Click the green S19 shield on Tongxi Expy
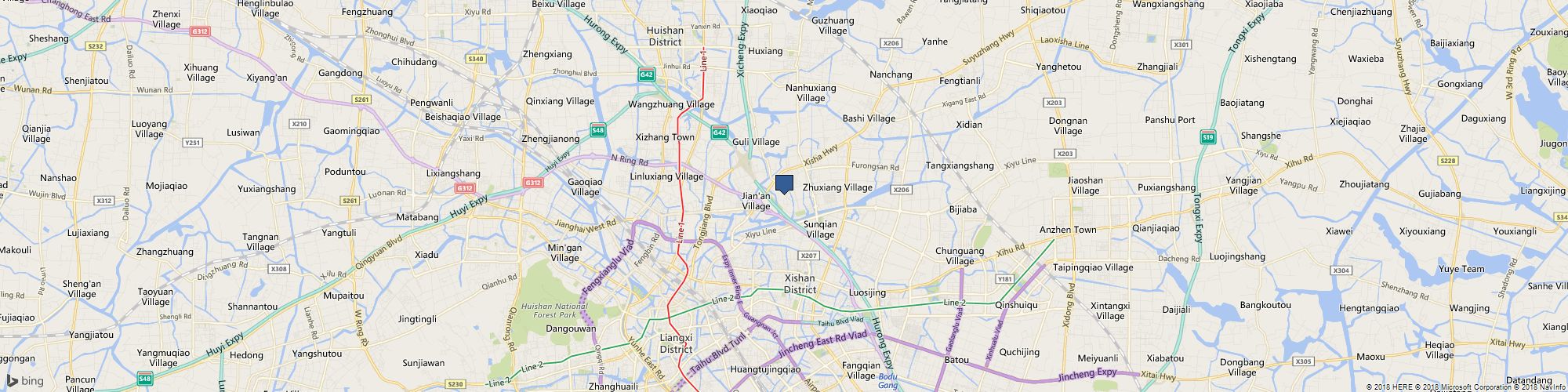The width and height of the screenshot is (1568, 392). 1208,136
